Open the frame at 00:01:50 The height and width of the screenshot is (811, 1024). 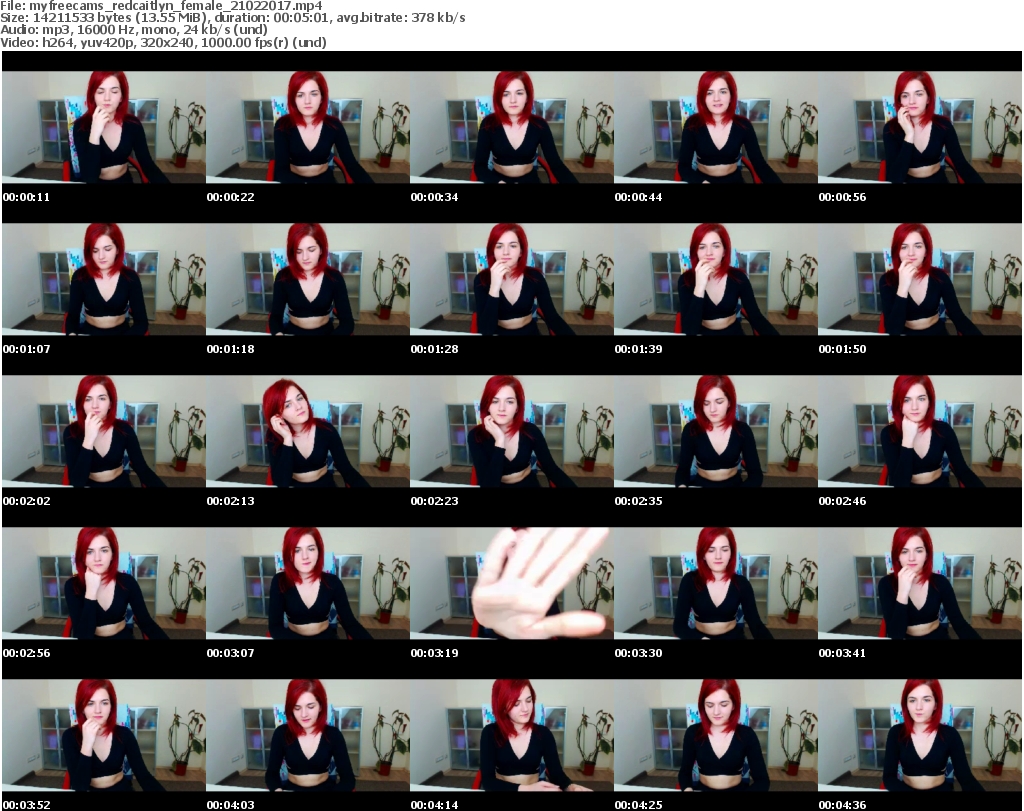click(x=920, y=279)
